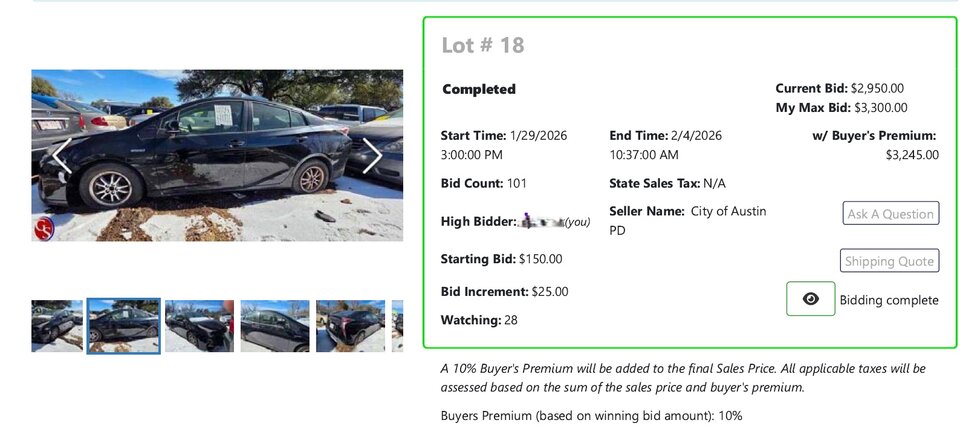
Task: Click the Watching 28 count
Action: point(511,320)
